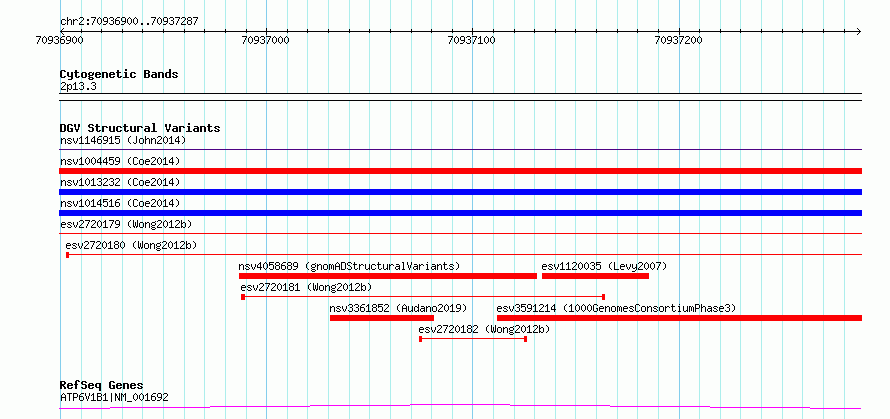Viewport: 890px width, 419px height.
Task: Click the blue nsv1014516 variant bar
Action: pyautogui.click(x=460, y=213)
